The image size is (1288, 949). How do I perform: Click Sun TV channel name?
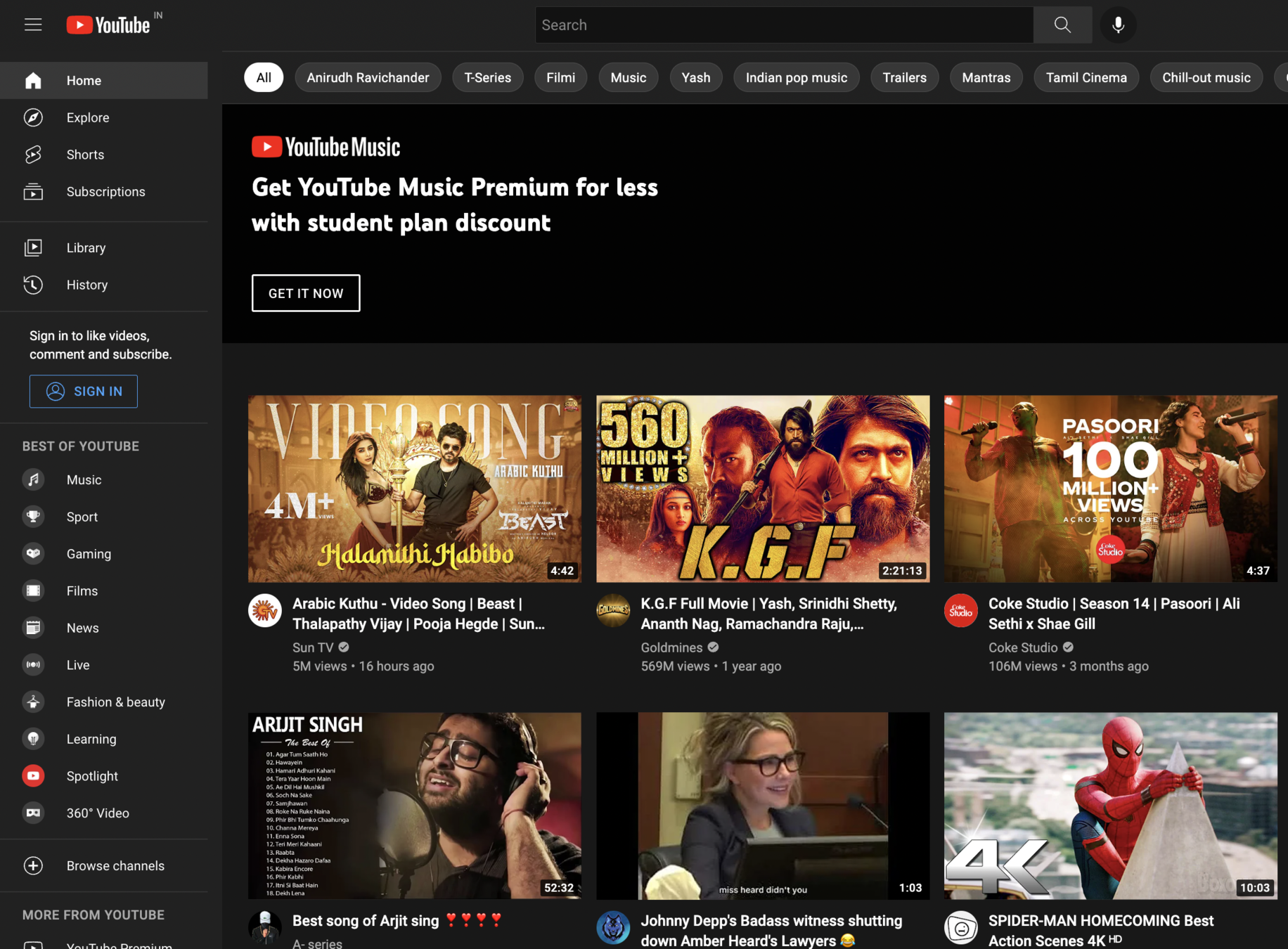pos(313,647)
